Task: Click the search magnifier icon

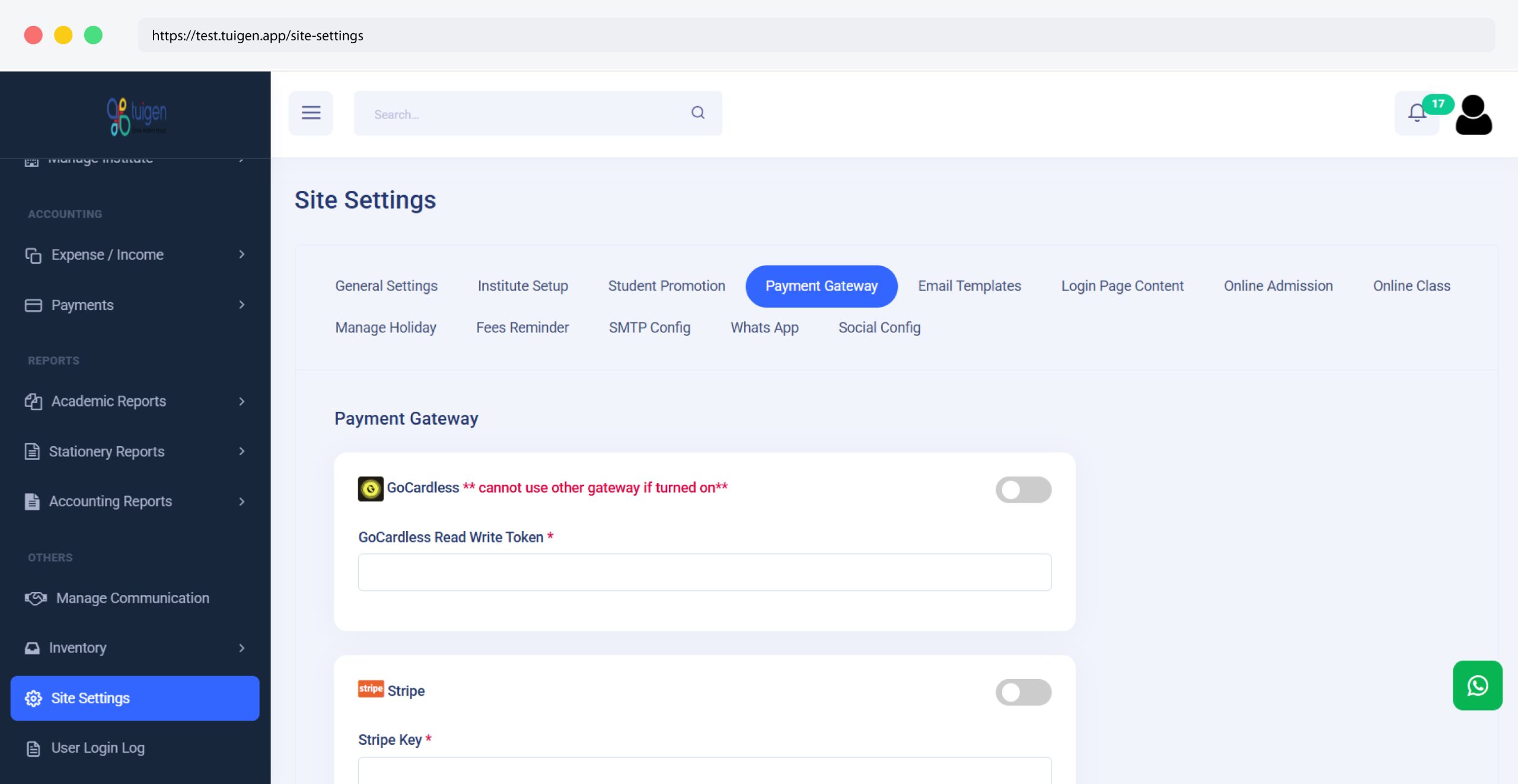Action: coord(698,113)
